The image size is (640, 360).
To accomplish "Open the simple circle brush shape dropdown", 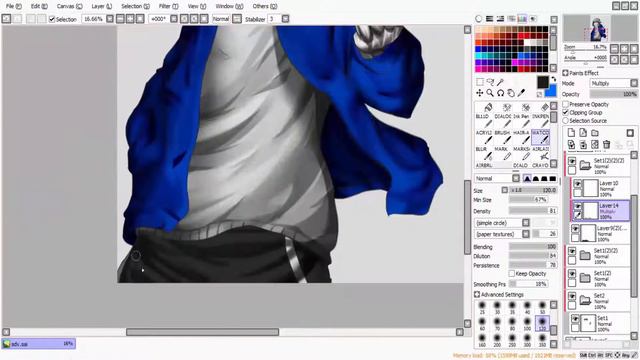I will pyautogui.click(x=502, y=223).
